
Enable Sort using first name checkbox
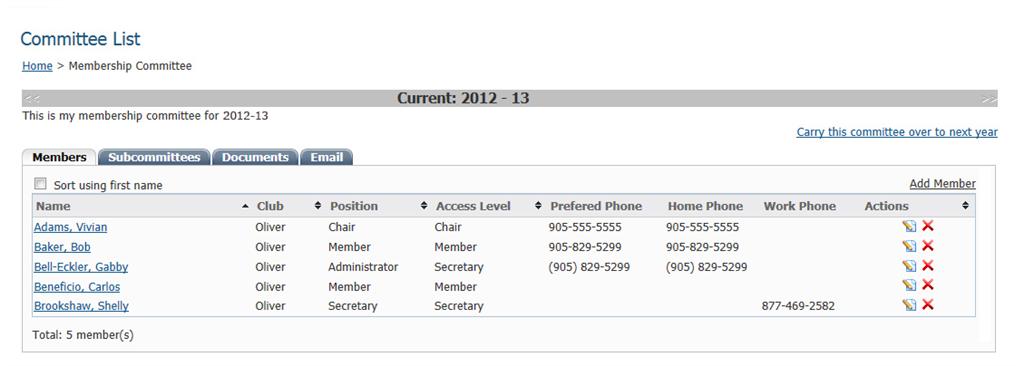tap(40, 184)
